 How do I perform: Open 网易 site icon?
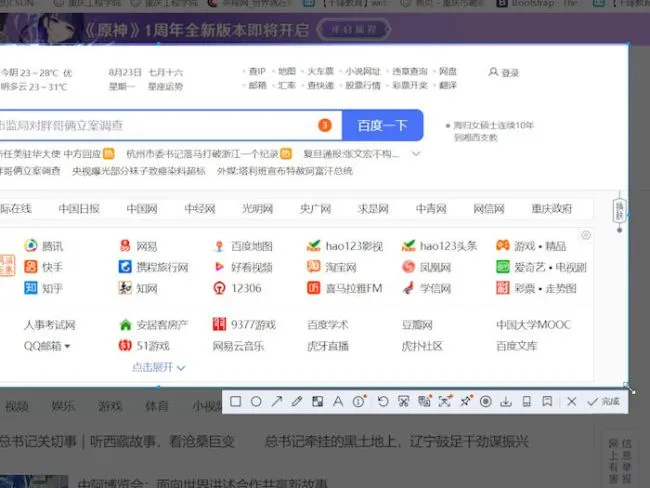[125, 245]
